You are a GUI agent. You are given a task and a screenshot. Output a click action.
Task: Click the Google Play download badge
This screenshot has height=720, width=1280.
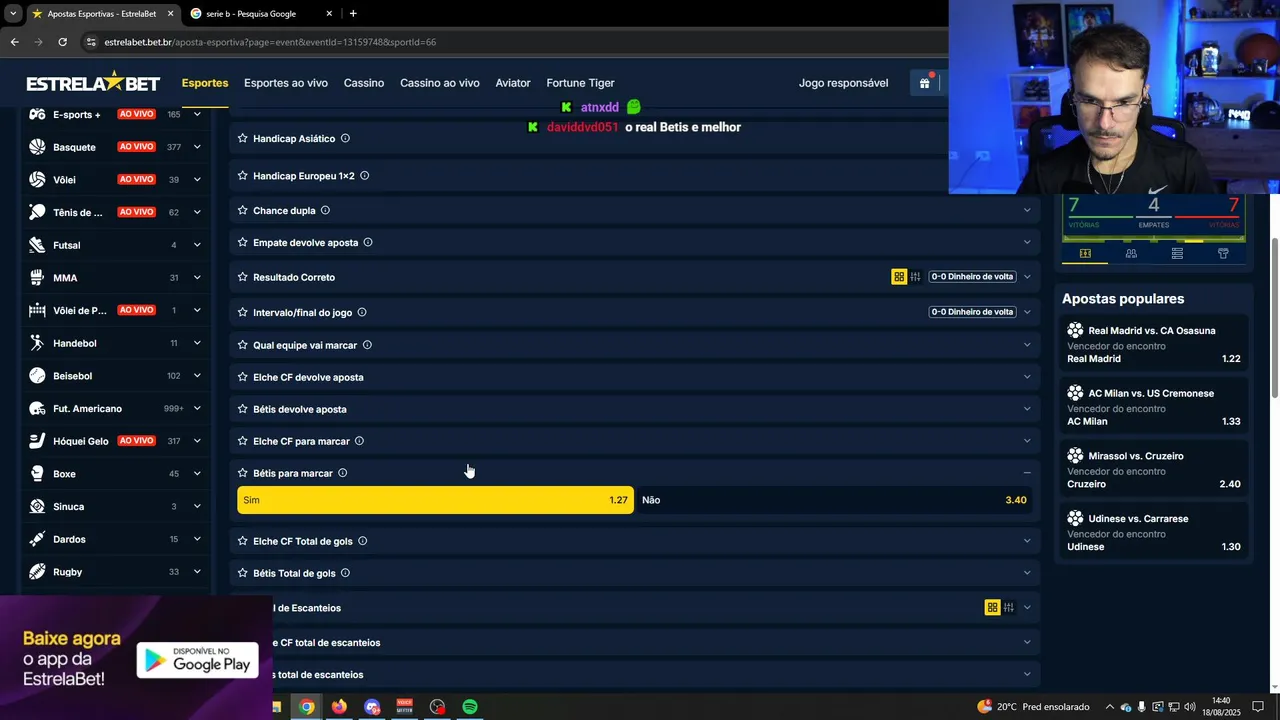pyautogui.click(x=198, y=660)
